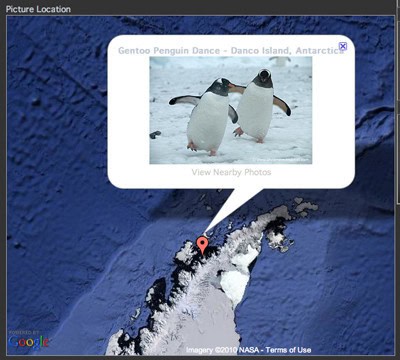Click the Google logo on the map
This screenshot has height=360, width=400.
click(x=29, y=342)
